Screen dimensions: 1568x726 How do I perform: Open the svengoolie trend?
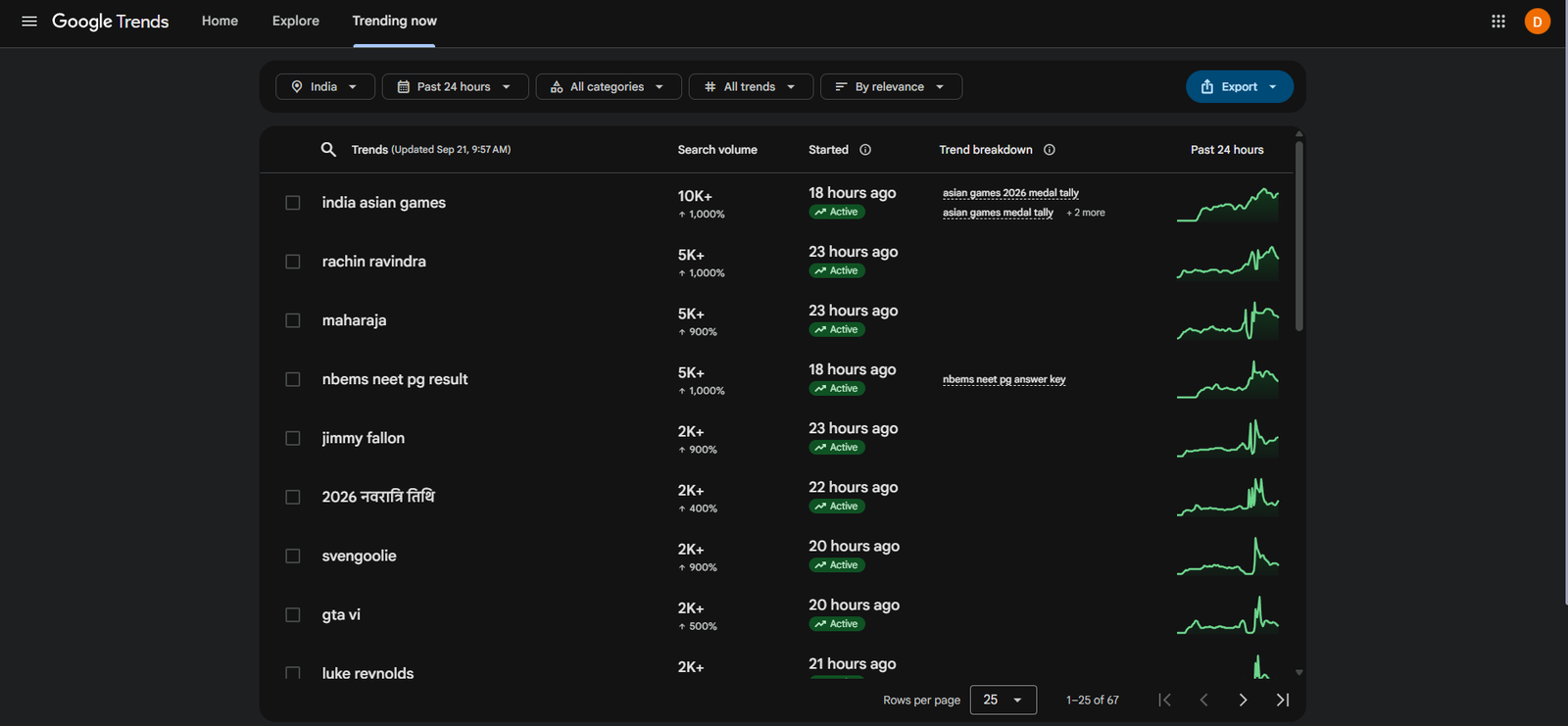point(360,556)
